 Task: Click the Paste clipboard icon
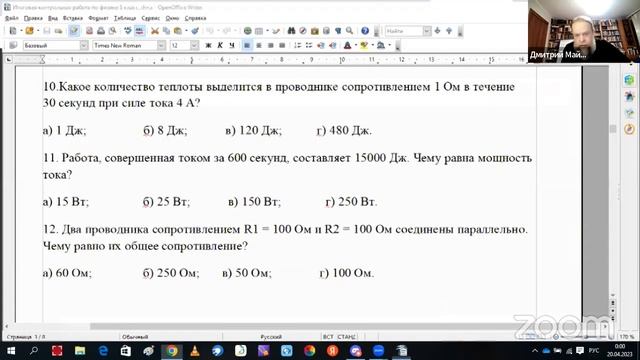178,31
